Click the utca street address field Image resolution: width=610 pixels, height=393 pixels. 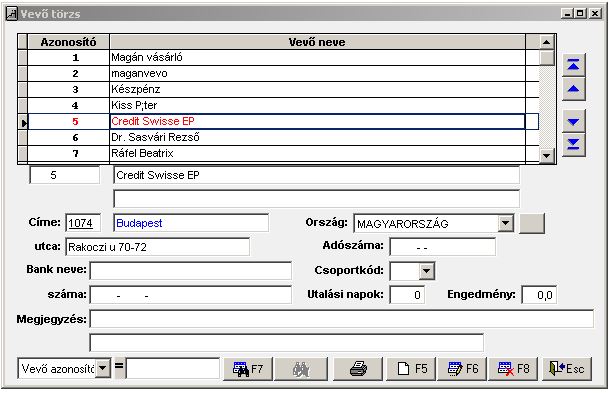[158, 247]
